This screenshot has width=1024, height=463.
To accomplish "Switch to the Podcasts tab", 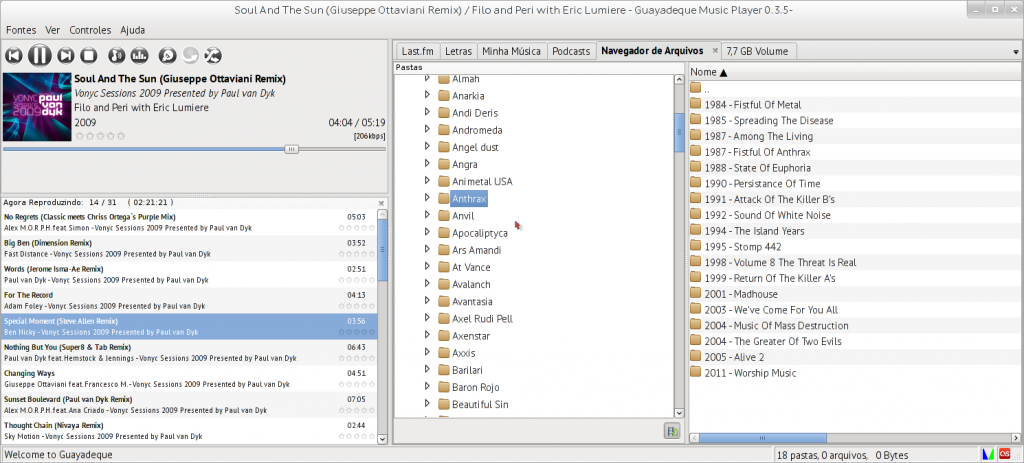I will [x=571, y=51].
